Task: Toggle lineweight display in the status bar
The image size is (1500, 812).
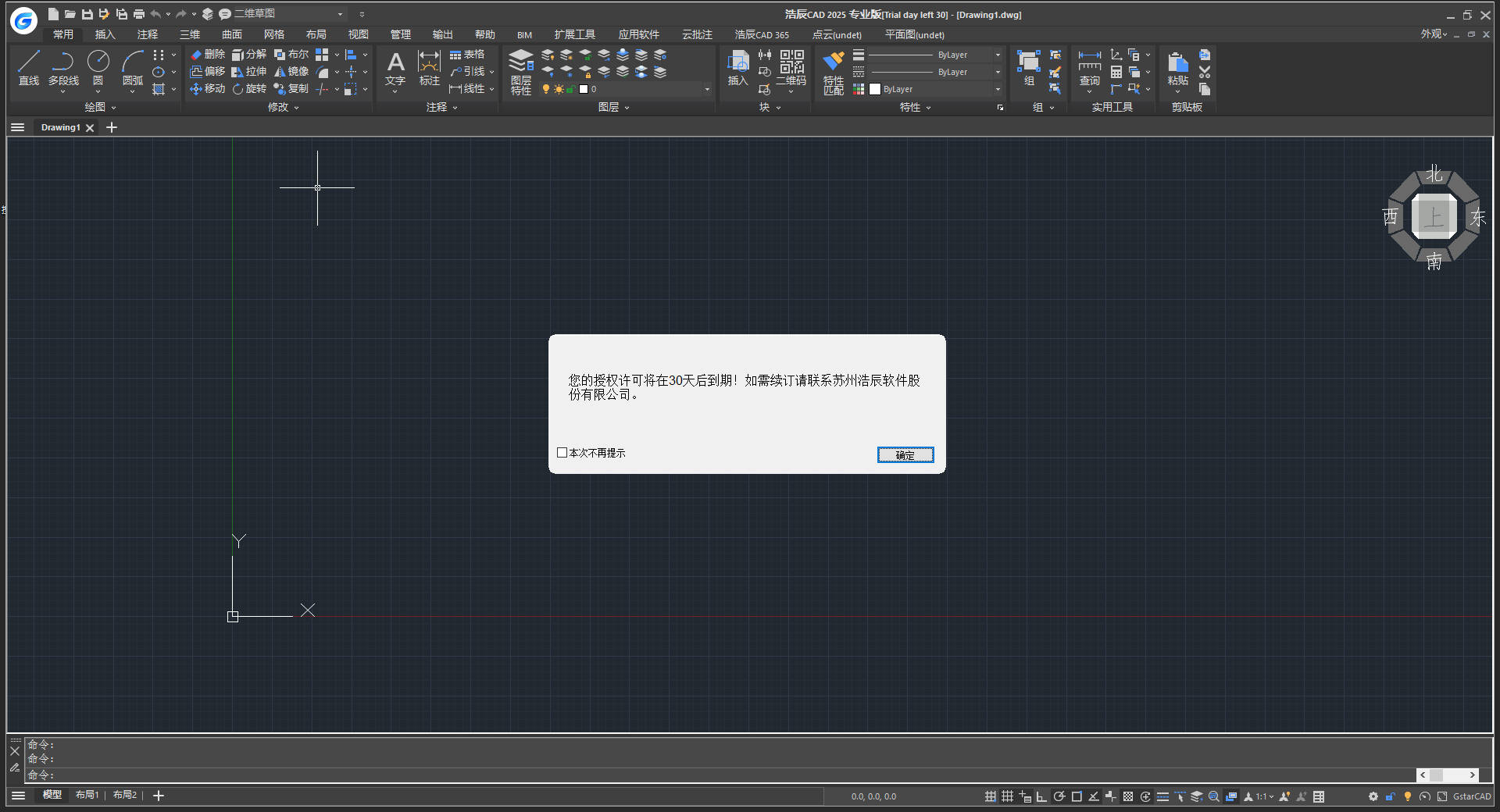Action: [x=1162, y=796]
